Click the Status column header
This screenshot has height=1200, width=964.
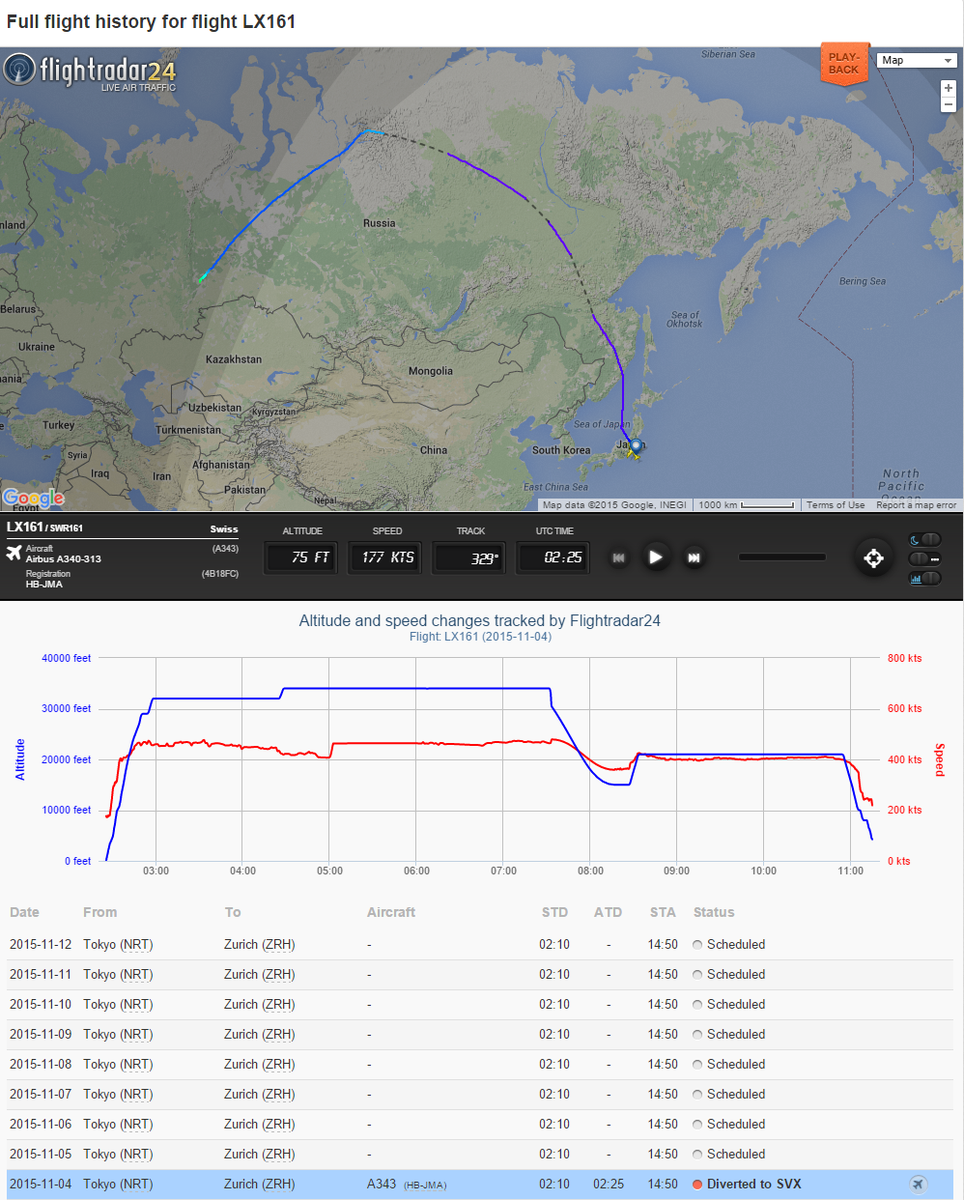click(714, 912)
